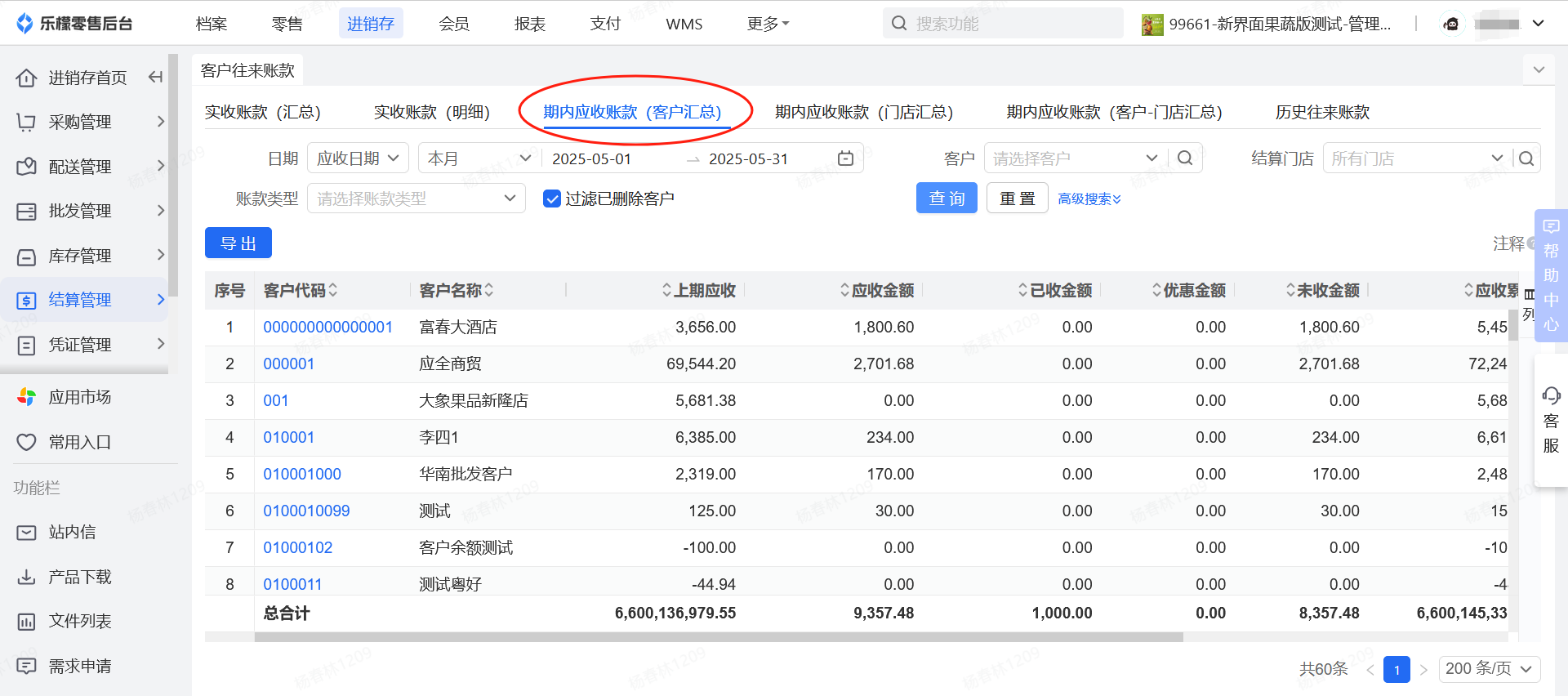Click the 客户往来账款 page tab
Viewport: 1568px width, 696px height.
point(247,70)
